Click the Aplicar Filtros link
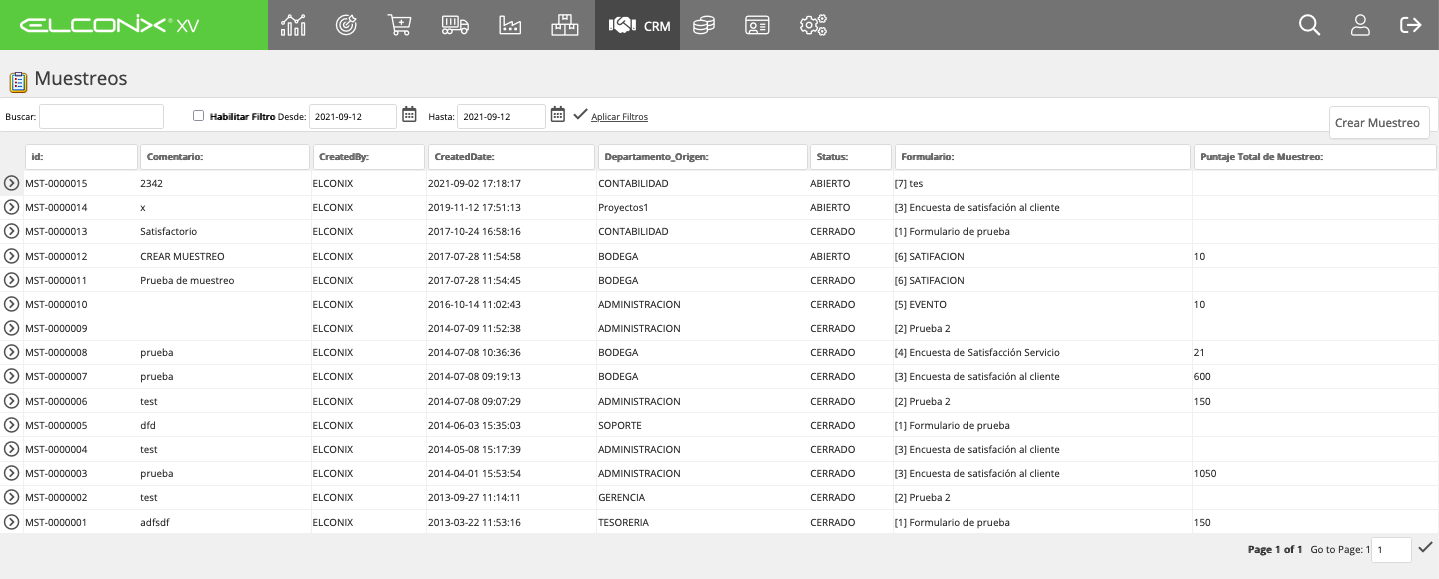Screen dimensions: 1439x579 point(620,117)
